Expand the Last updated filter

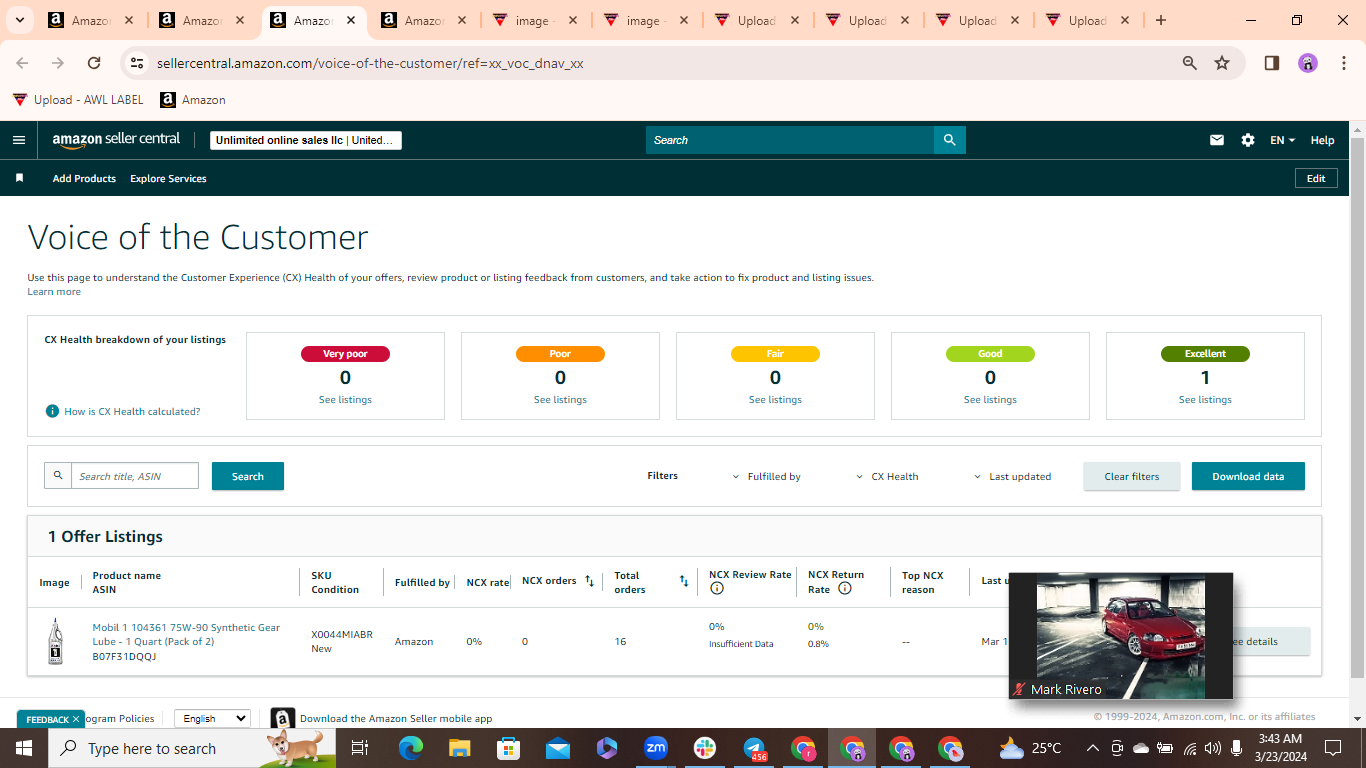click(1012, 477)
